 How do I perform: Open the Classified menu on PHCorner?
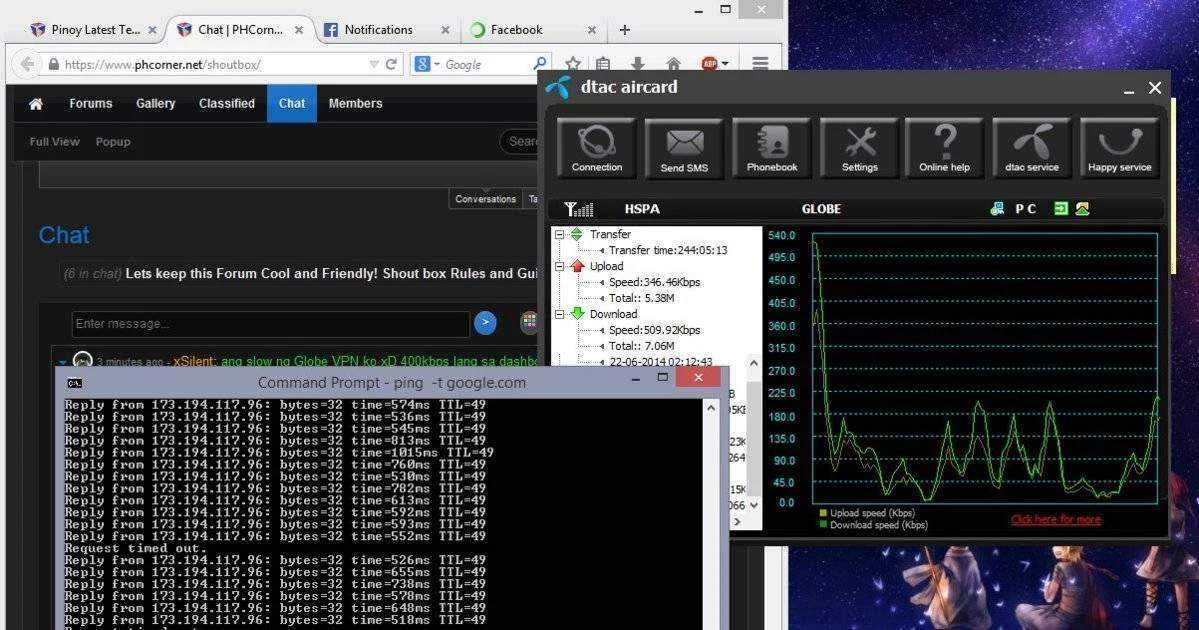226,103
